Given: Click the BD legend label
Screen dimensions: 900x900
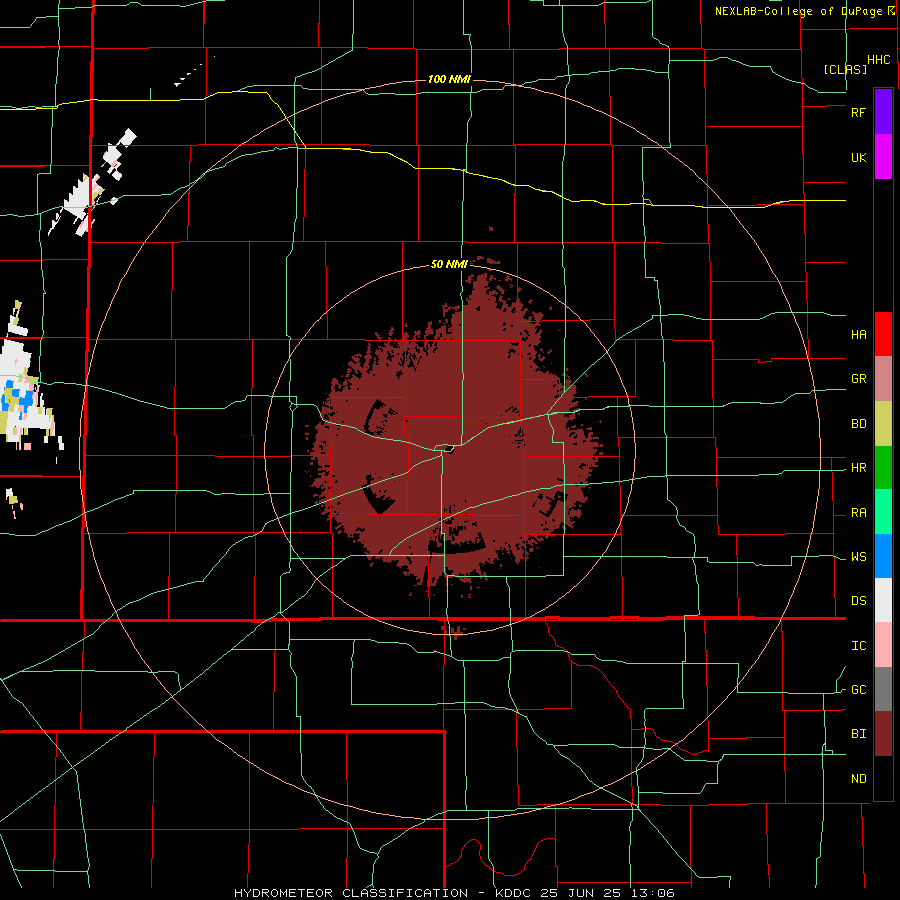Looking at the screenshot, I should 858,423.
